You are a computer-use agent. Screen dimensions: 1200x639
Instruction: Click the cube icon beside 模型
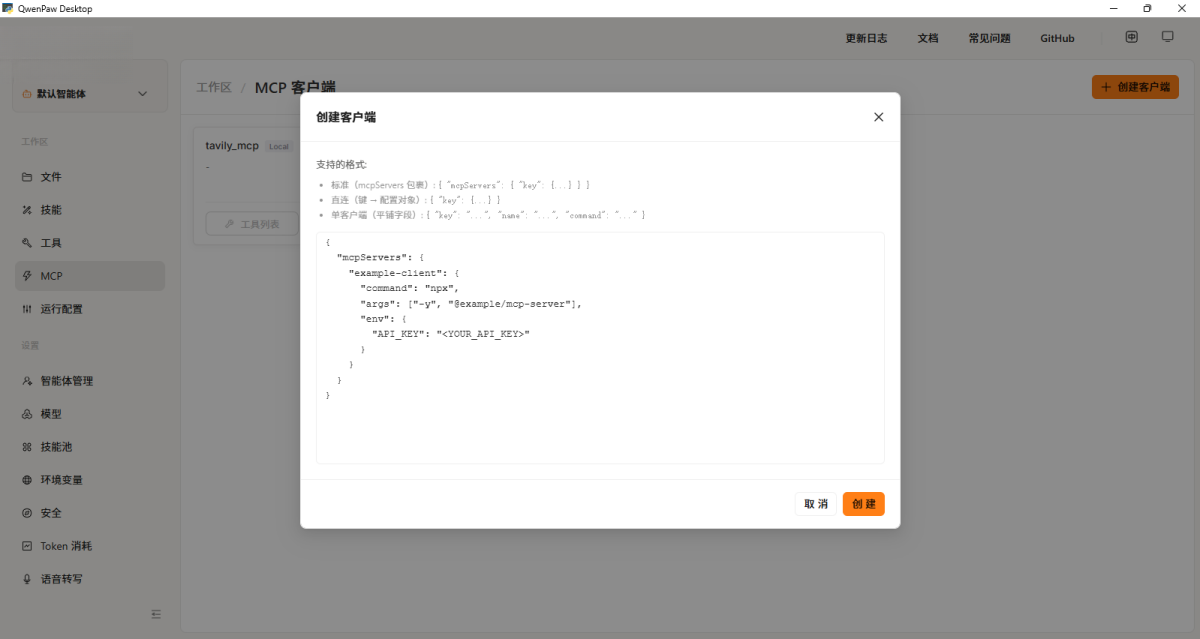tap(27, 414)
